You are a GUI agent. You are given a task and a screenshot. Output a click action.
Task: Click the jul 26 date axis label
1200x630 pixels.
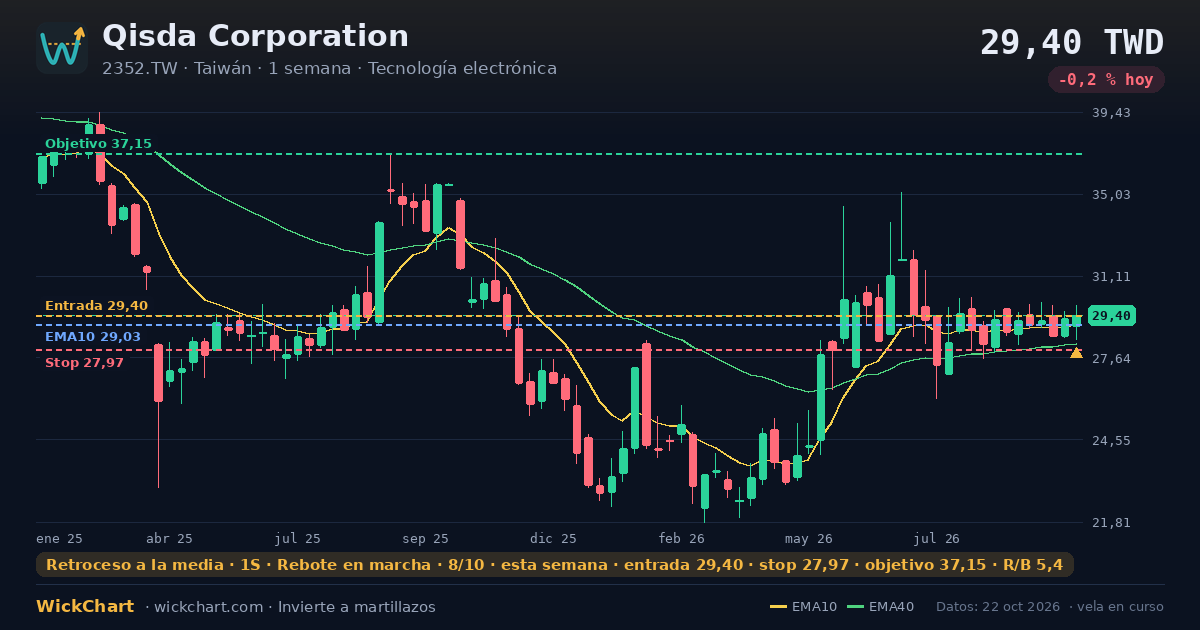937,538
